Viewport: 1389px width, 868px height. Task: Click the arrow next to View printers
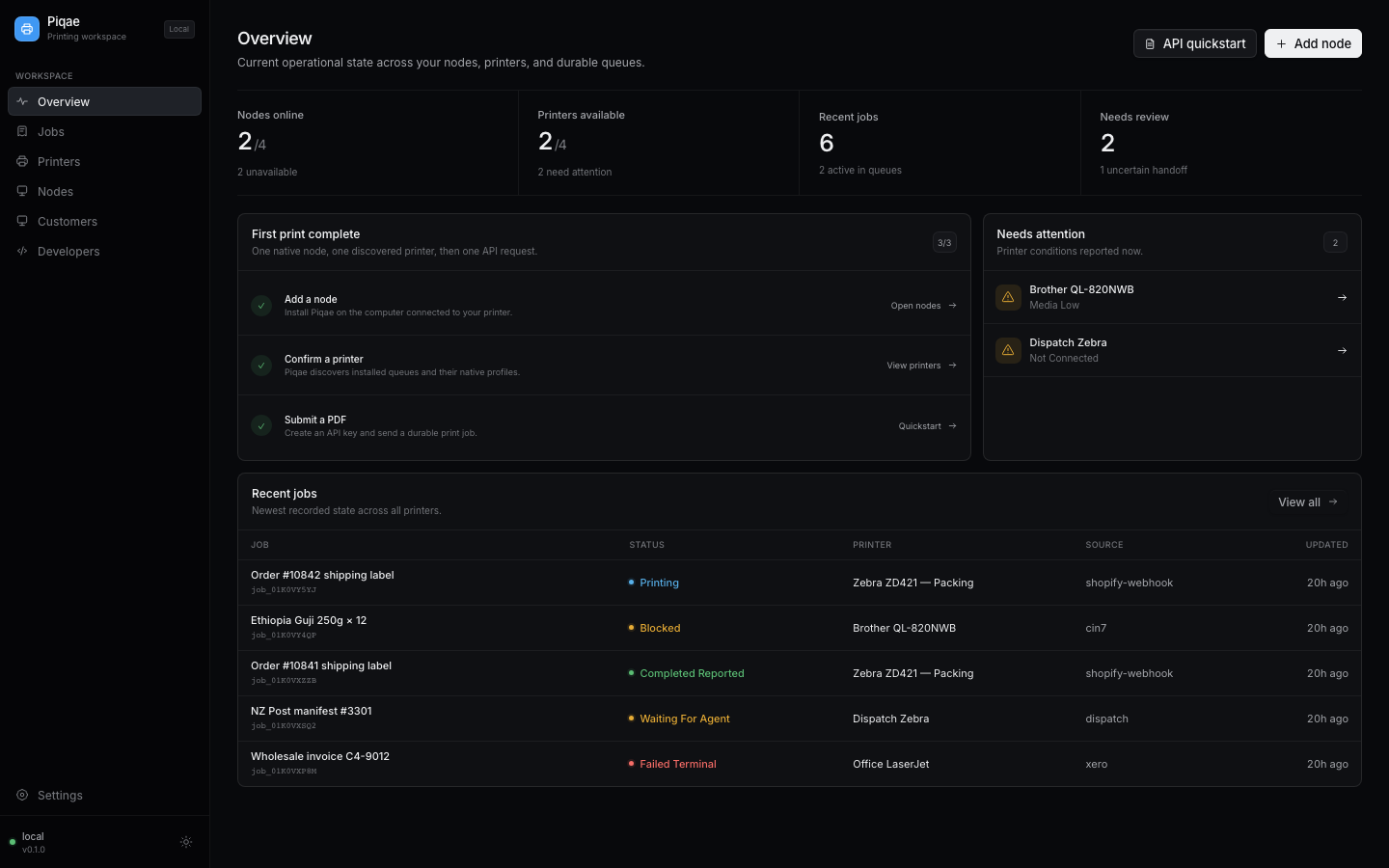coord(952,366)
